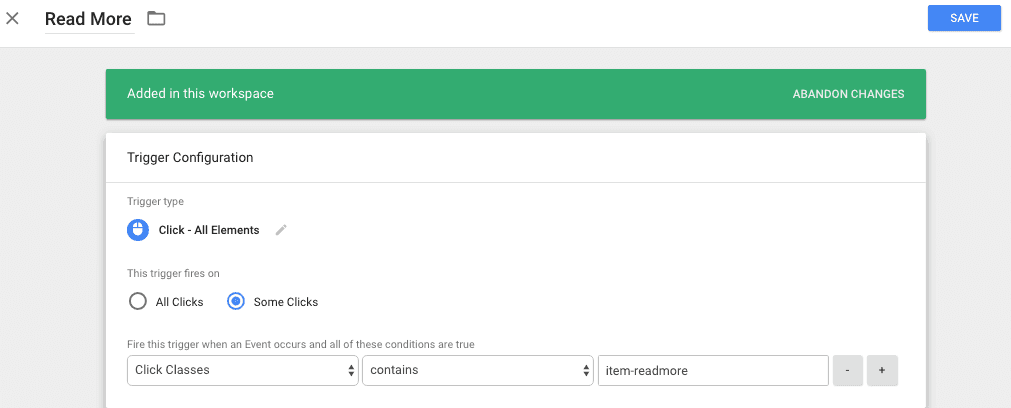The width and height of the screenshot is (1011, 408).
Task: Select the Some Clicks radio option
Action: 236,301
